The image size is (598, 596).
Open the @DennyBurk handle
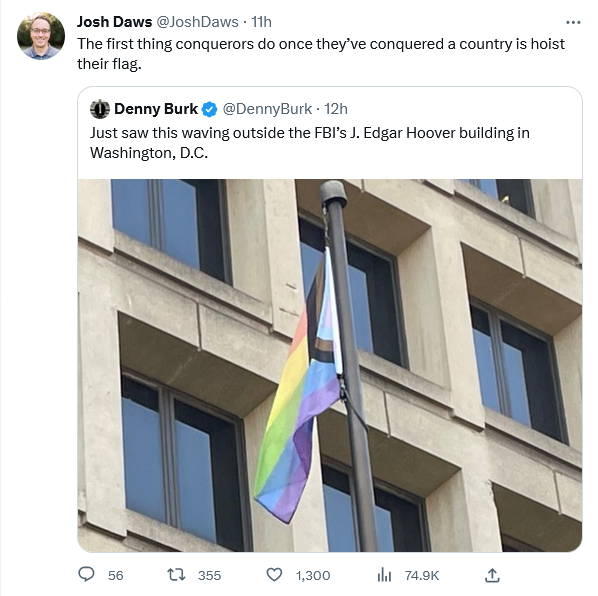tap(267, 109)
